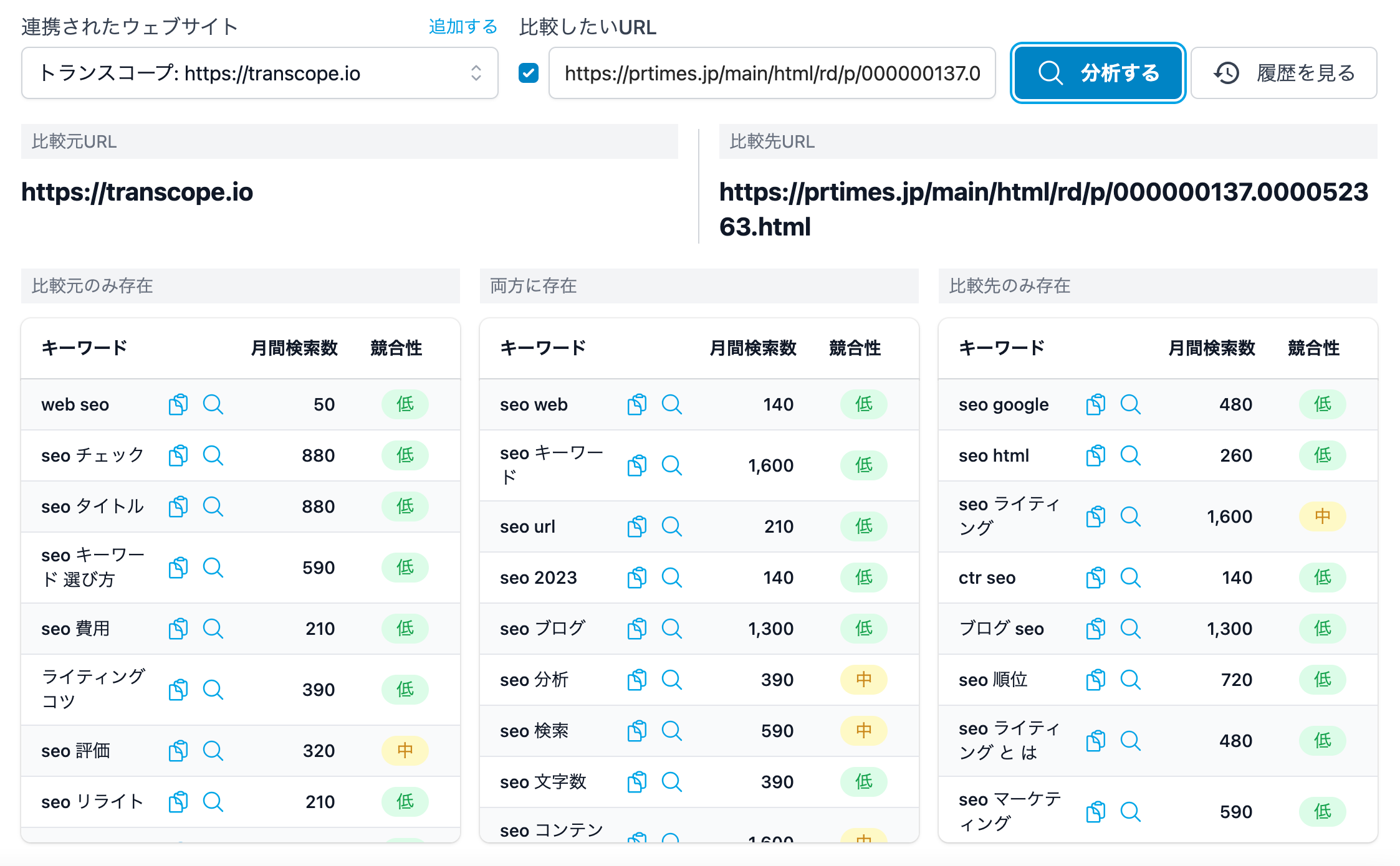Search the 'seo 2023' keyword

(x=672, y=578)
